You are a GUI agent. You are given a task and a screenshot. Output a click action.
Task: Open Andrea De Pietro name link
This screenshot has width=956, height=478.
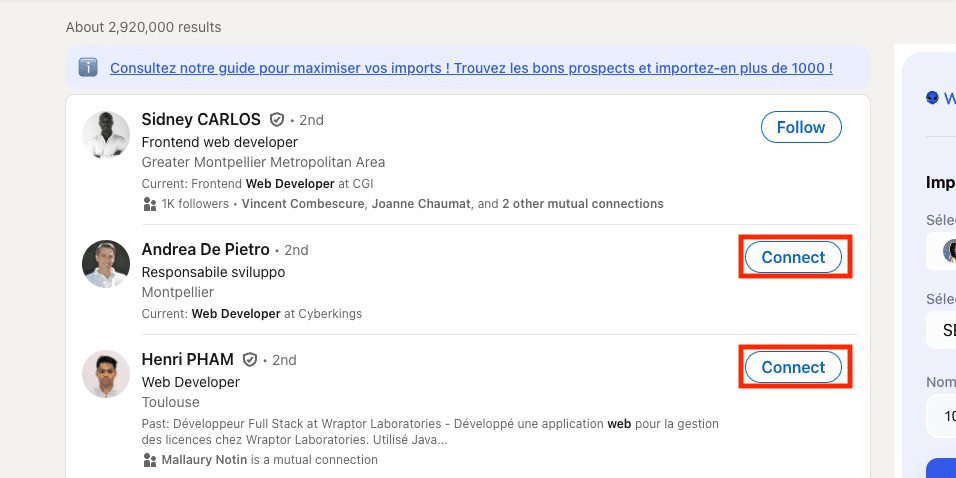tap(205, 249)
